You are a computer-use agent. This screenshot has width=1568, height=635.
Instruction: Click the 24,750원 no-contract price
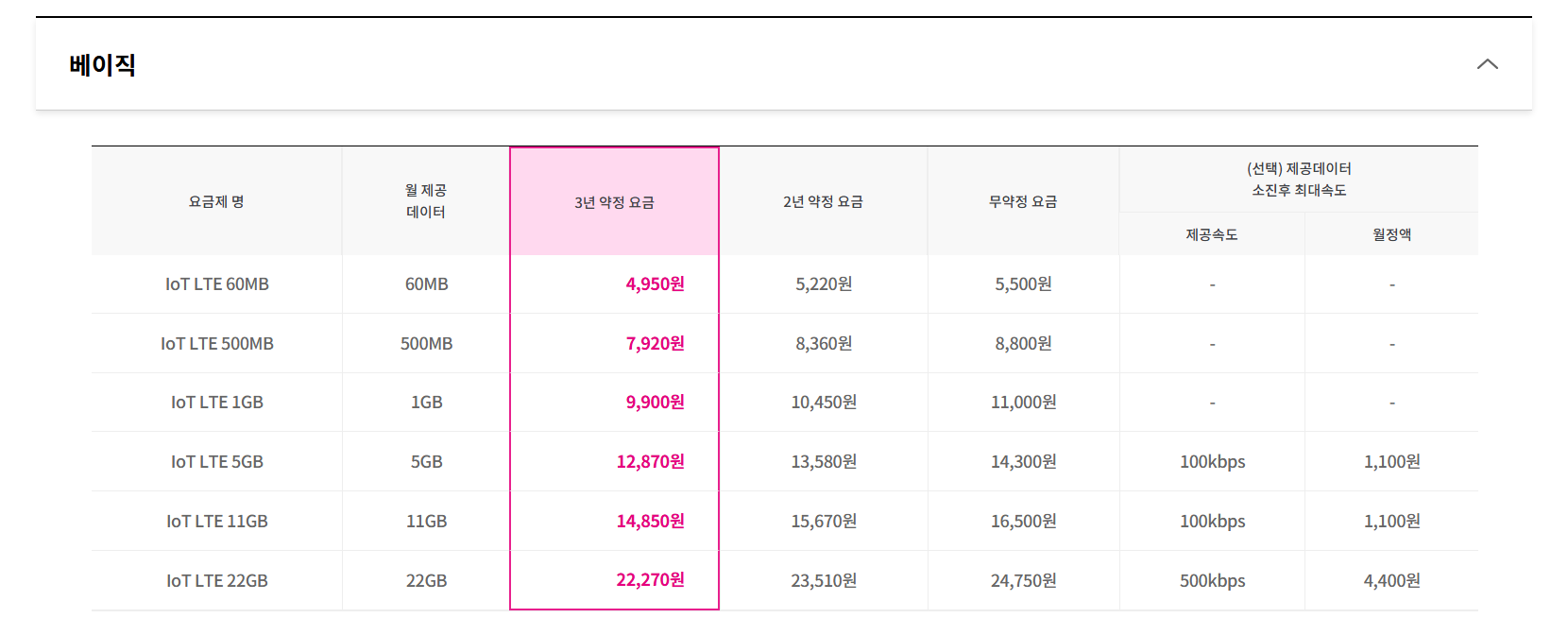coord(1023,581)
